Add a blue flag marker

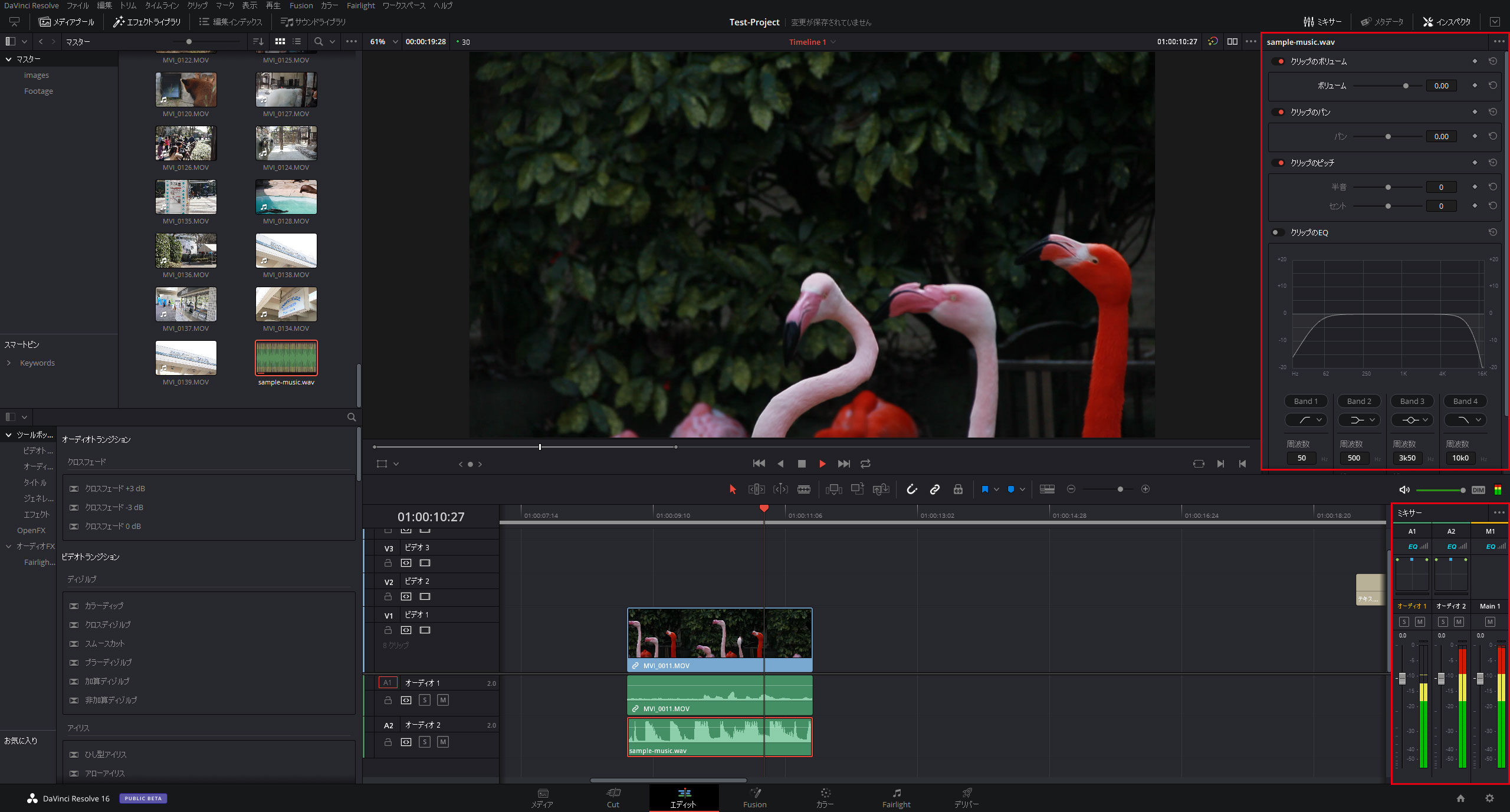984,489
